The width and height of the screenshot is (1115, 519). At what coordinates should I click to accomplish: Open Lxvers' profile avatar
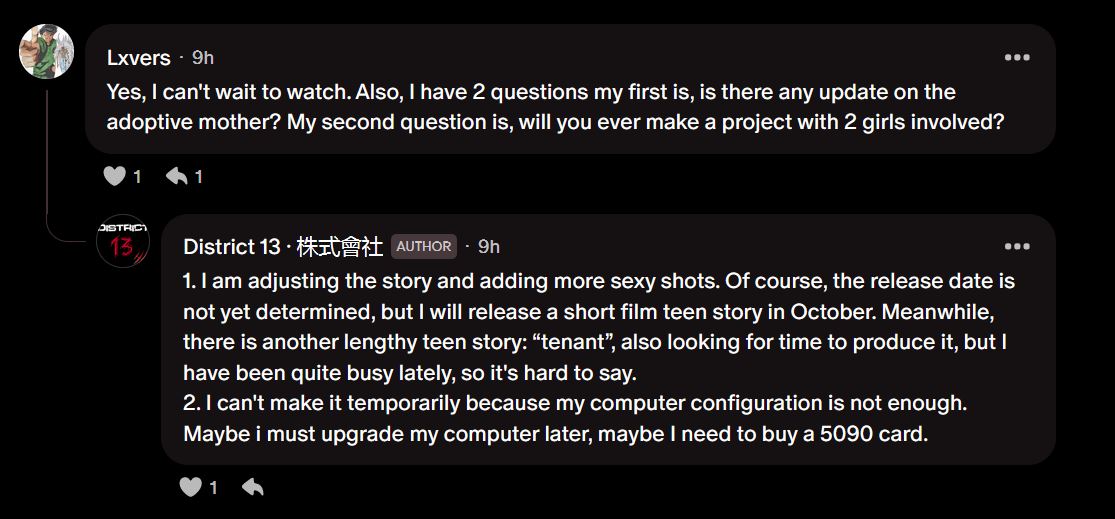tap(46, 51)
